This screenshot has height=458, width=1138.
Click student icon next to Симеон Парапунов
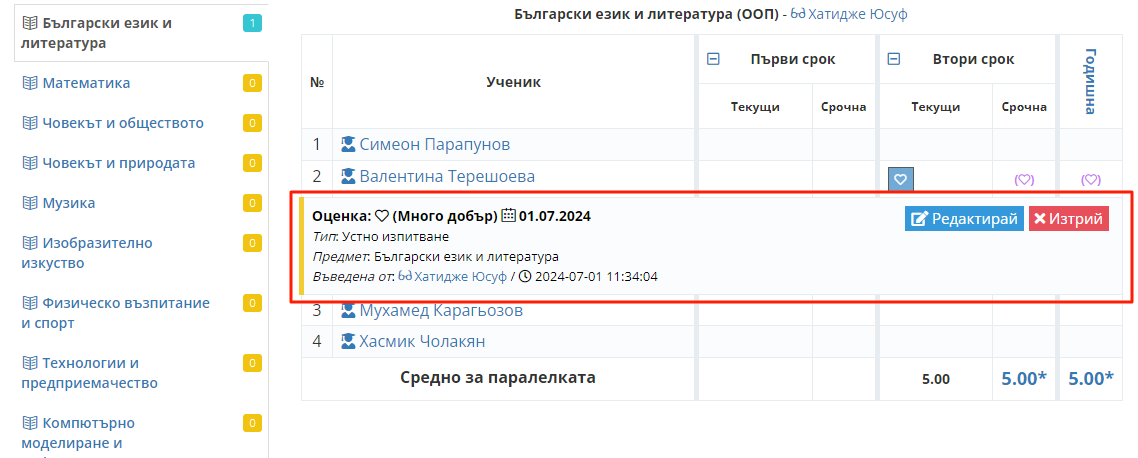348,144
